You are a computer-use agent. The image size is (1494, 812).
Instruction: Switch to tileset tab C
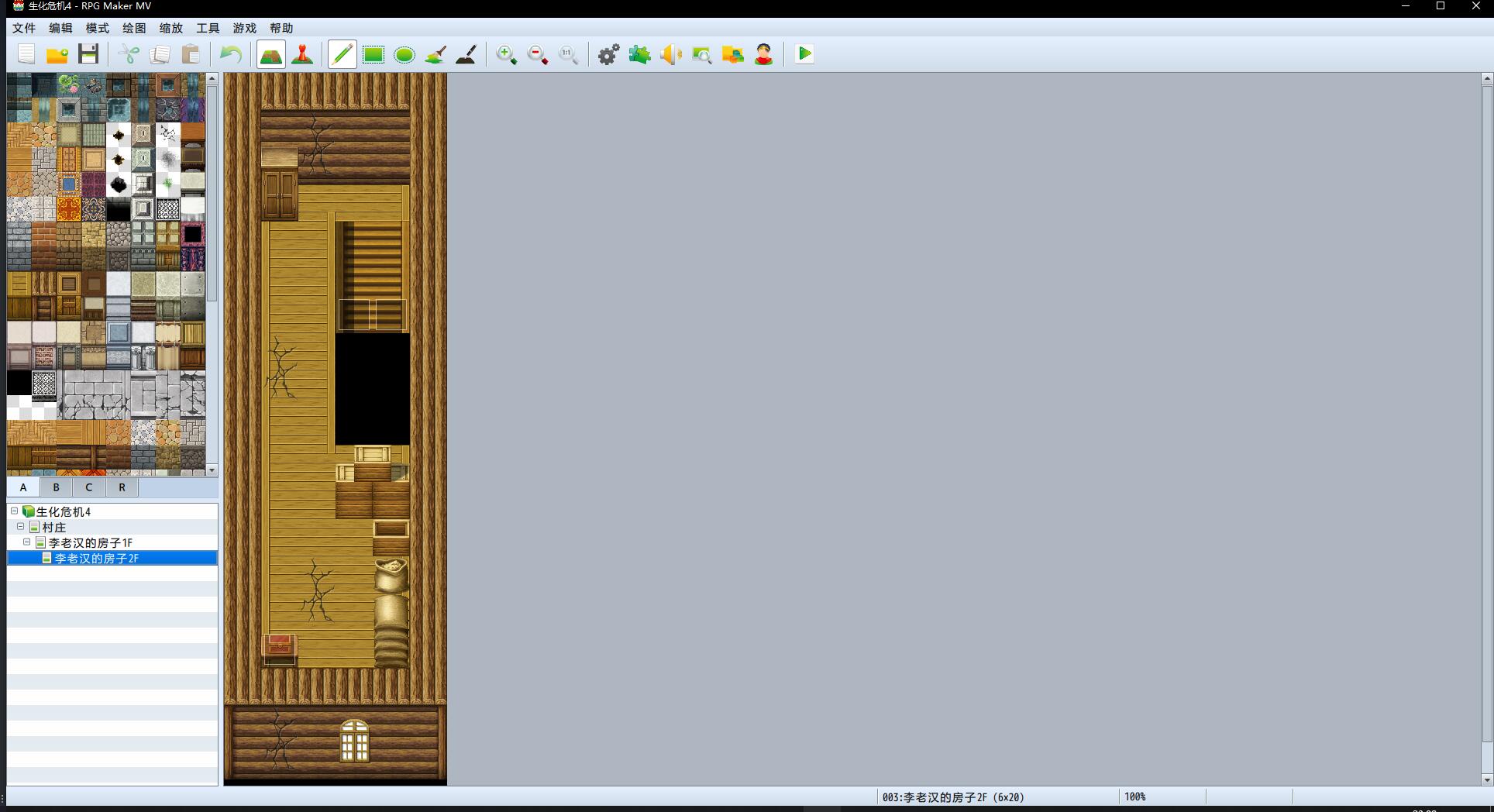89,487
